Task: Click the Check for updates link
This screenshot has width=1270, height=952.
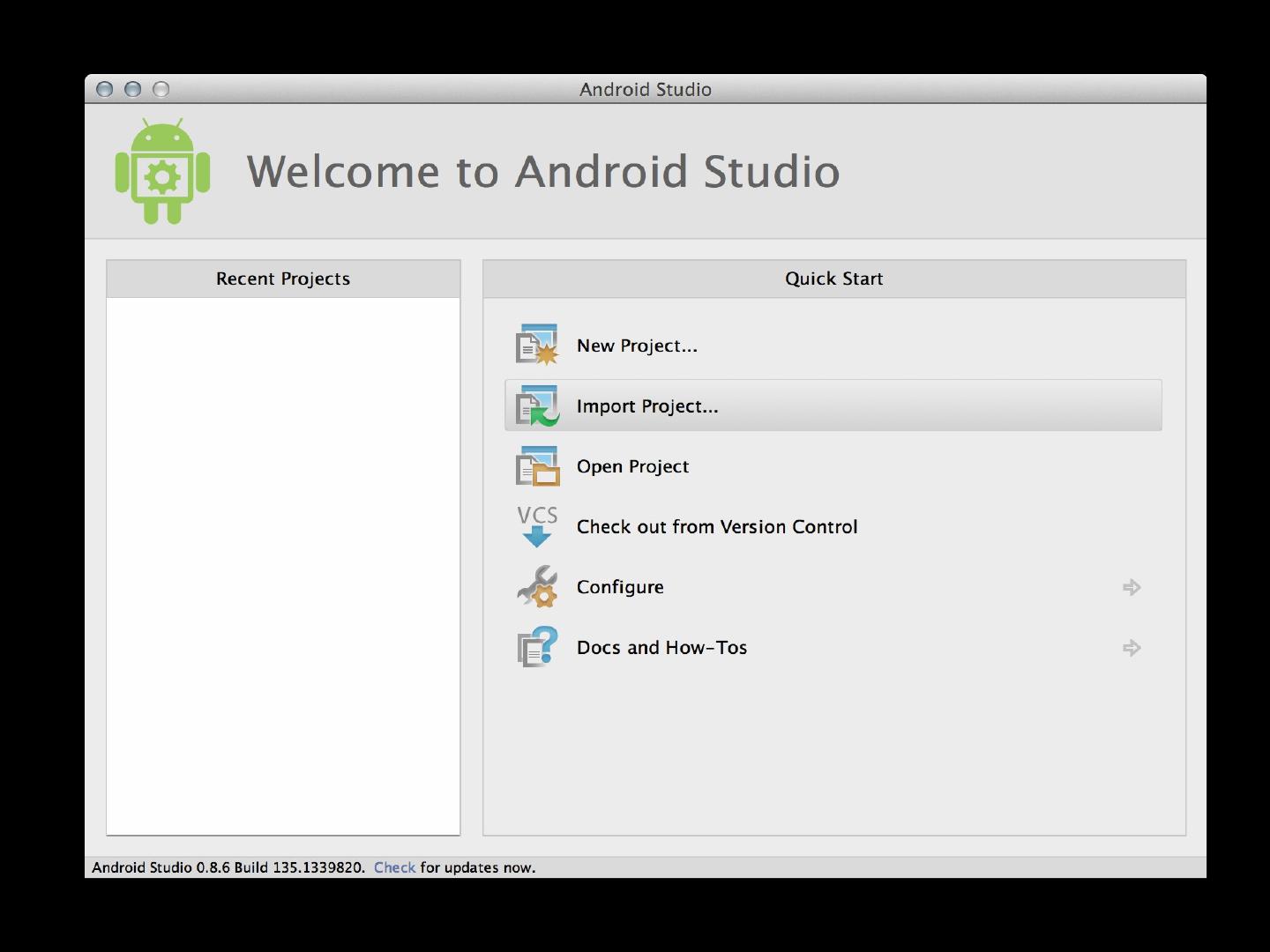Action: 394,867
